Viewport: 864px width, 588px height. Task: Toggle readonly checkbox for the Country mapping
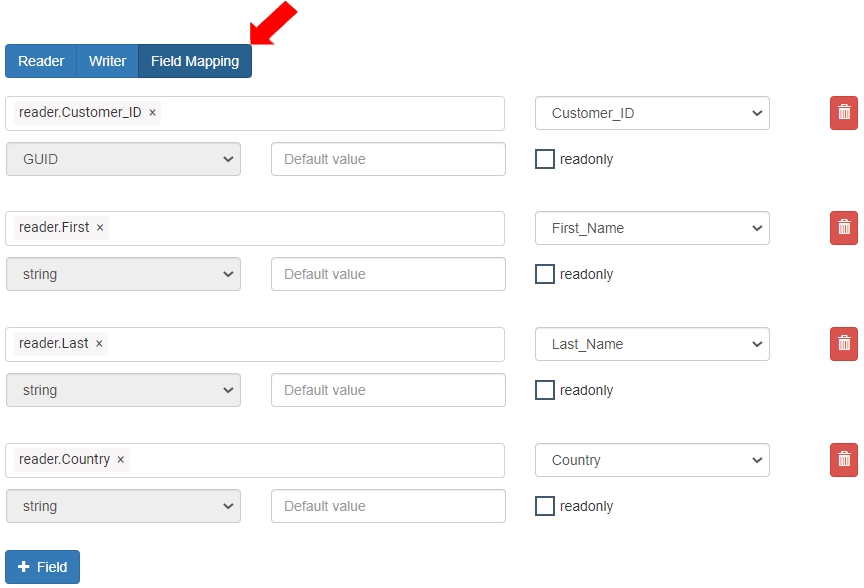click(545, 506)
